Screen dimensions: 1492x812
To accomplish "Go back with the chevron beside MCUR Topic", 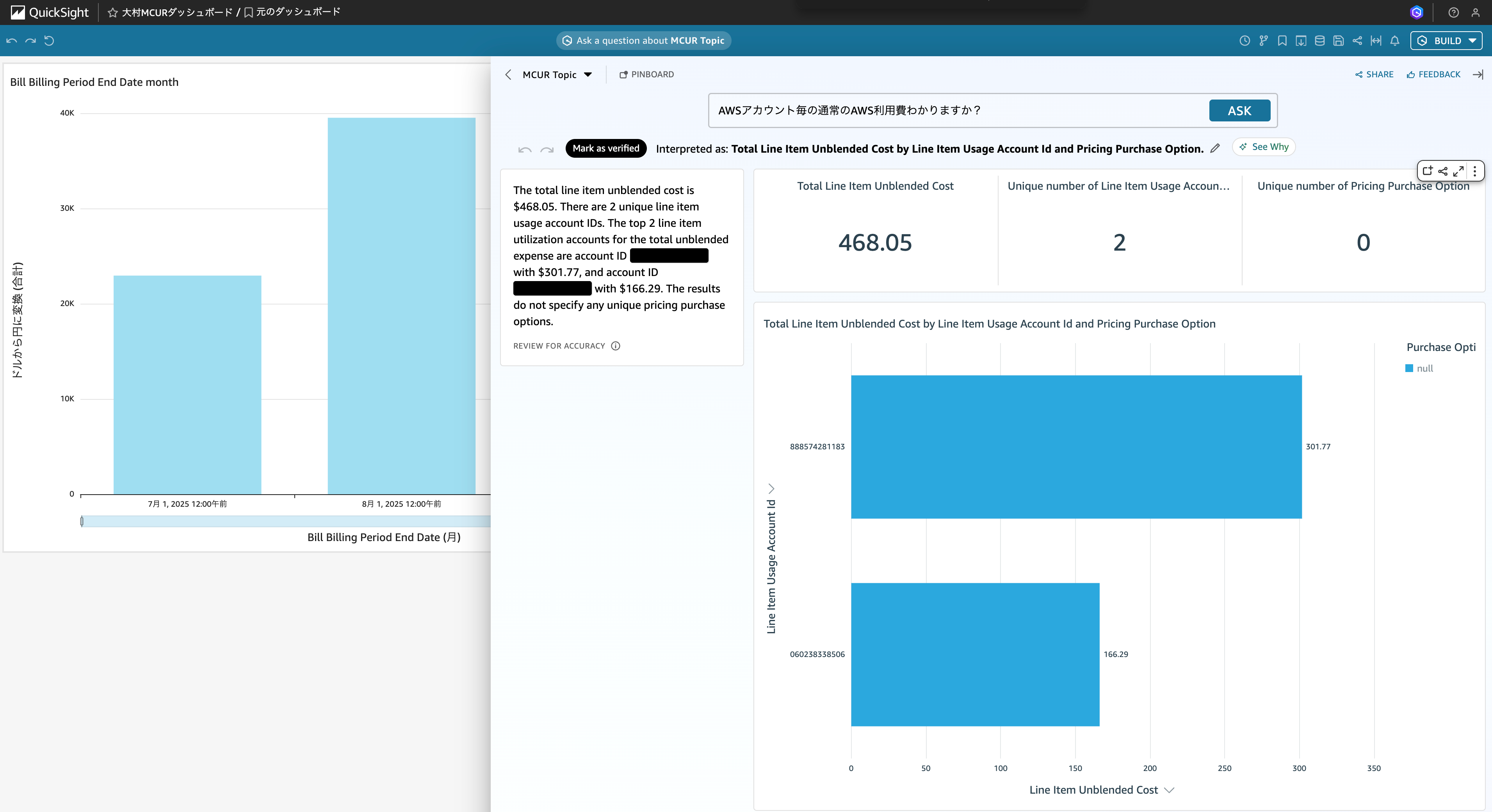I will coord(508,74).
